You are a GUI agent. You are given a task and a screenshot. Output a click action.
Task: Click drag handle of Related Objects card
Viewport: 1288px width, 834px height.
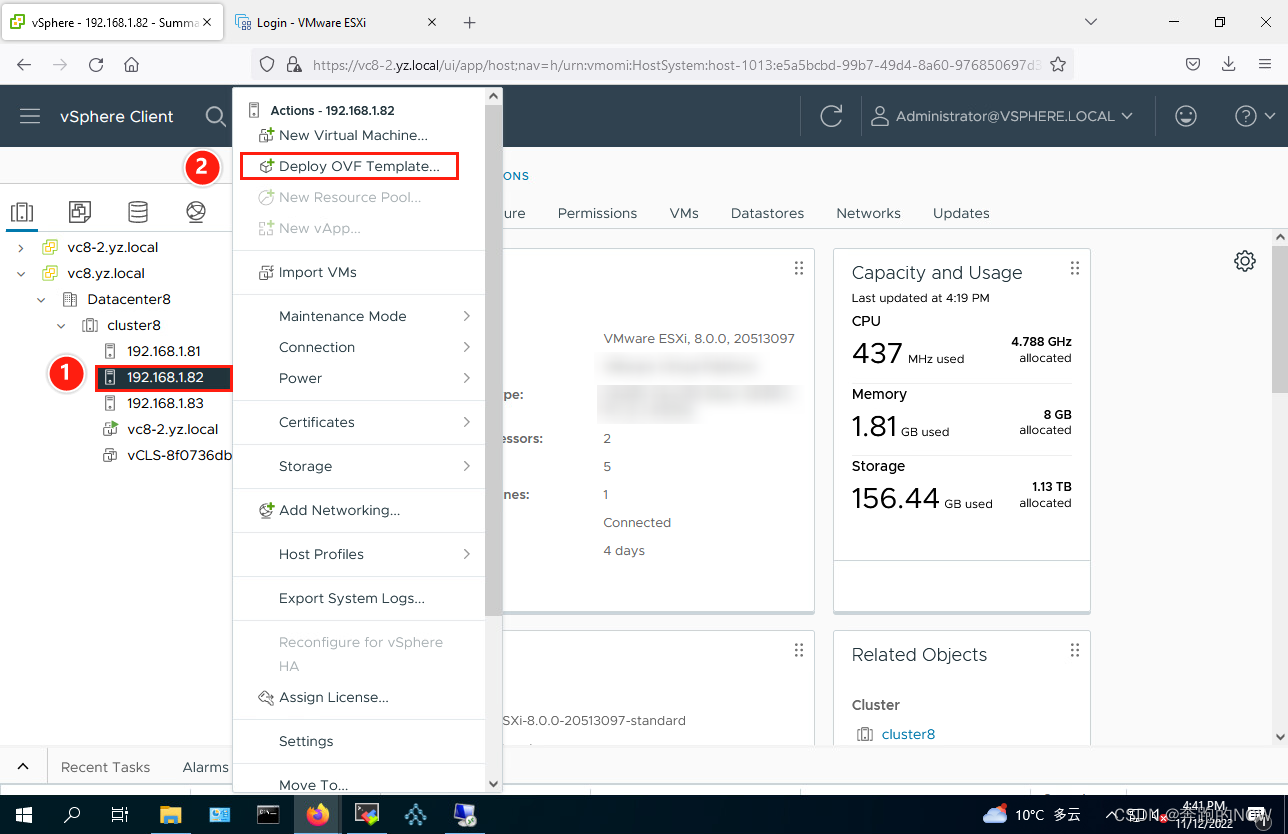[x=1075, y=650]
